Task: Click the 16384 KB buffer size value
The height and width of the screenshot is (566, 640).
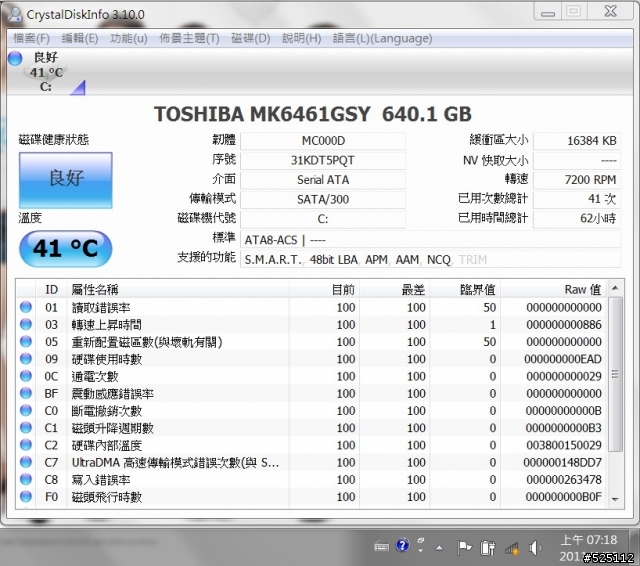Action: click(x=577, y=141)
